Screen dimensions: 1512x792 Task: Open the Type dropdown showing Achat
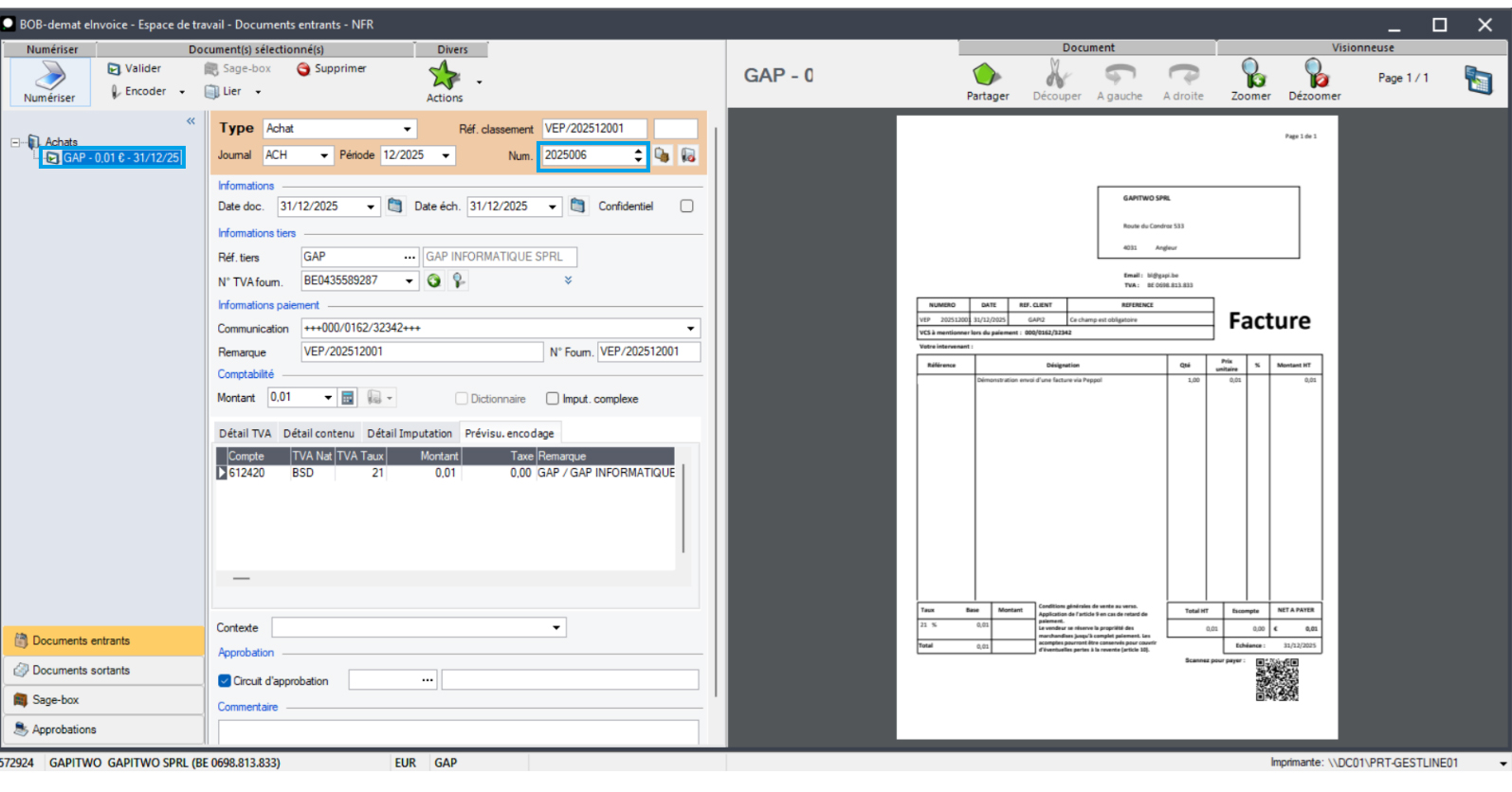click(x=407, y=129)
